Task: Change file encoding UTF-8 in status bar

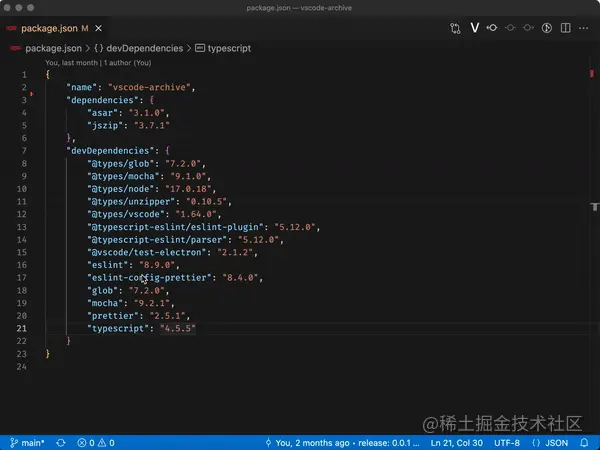Action: pyautogui.click(x=506, y=442)
